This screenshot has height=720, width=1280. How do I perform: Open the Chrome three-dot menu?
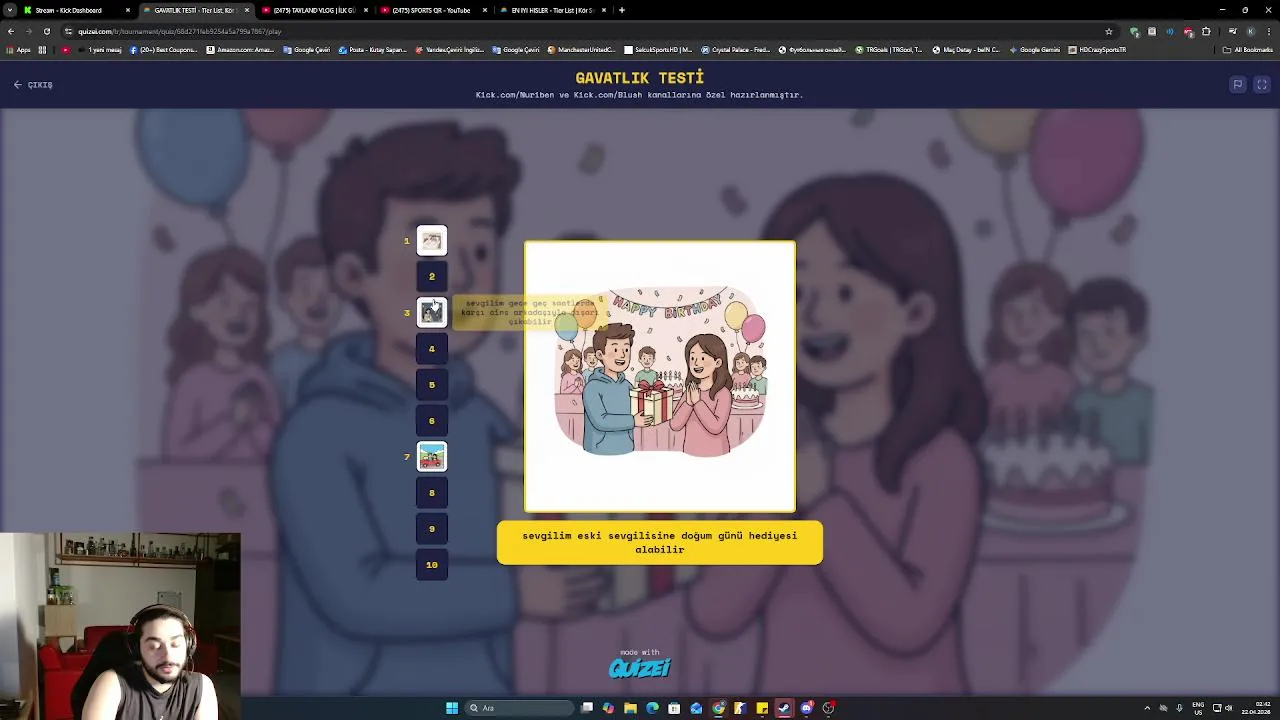pos(1268,31)
